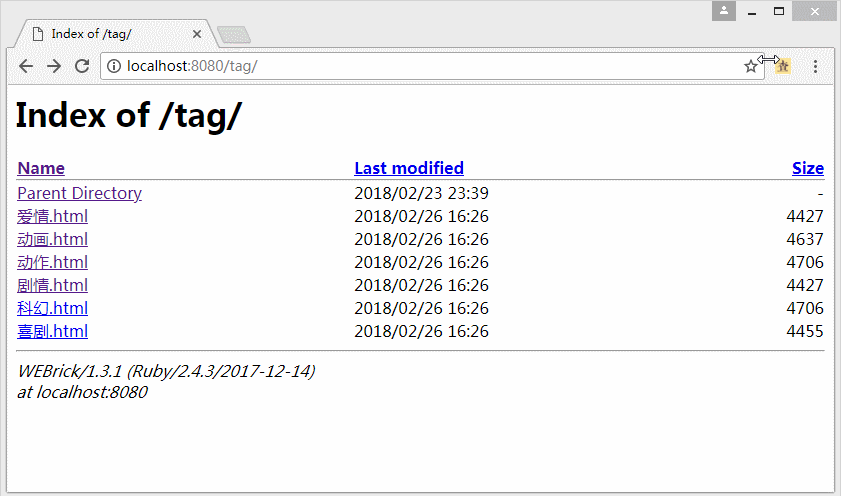Viewport: 841px width, 496px height.
Task: Reload the page with the refresh icon
Action: tap(82, 66)
